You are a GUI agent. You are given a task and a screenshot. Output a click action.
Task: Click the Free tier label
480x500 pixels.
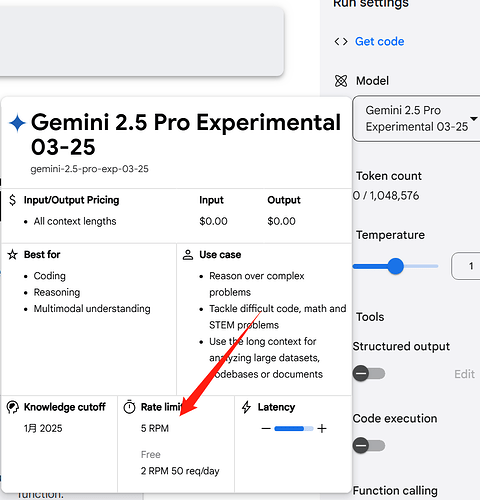click(151, 455)
